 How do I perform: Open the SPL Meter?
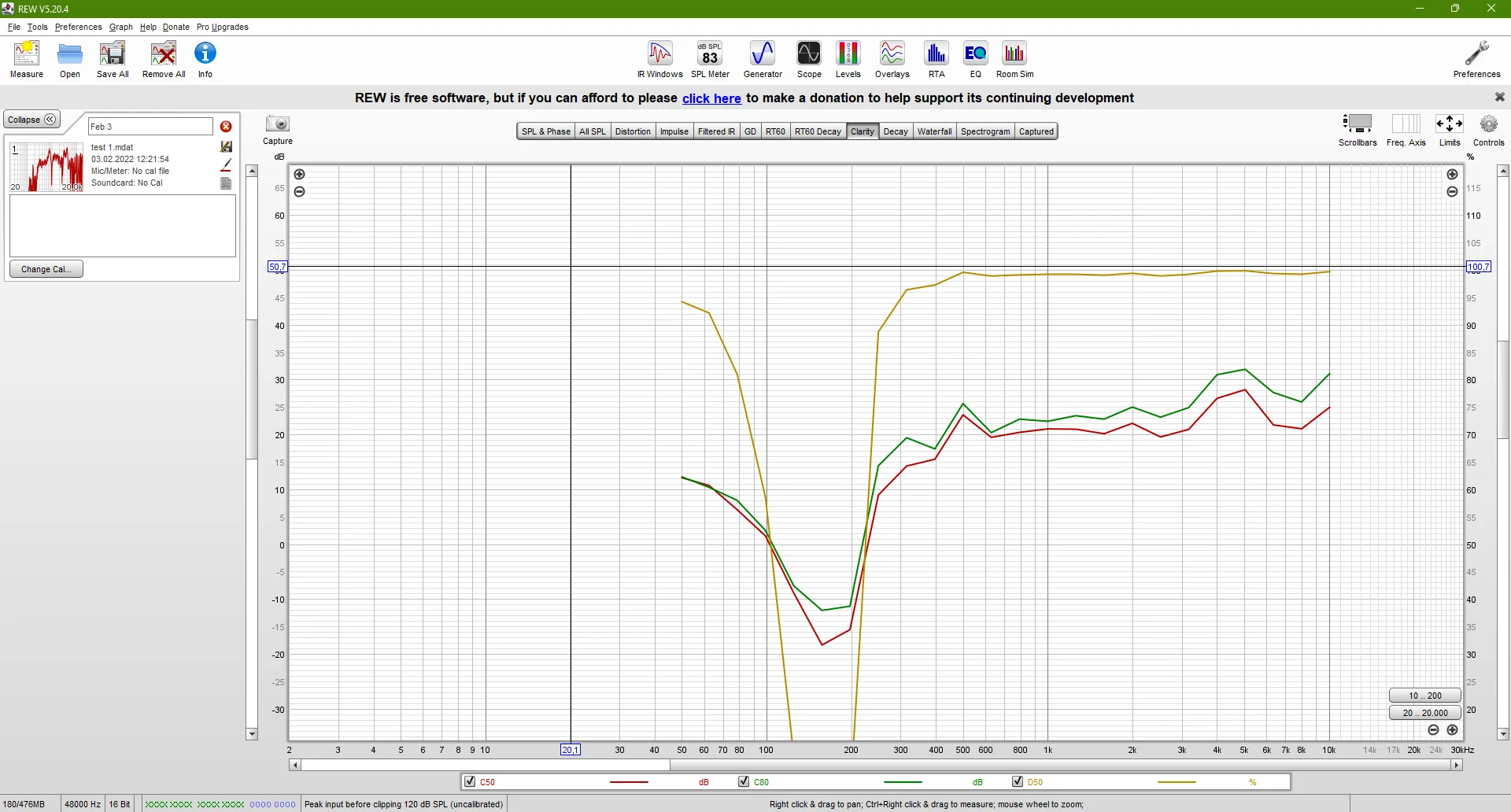tap(710, 59)
